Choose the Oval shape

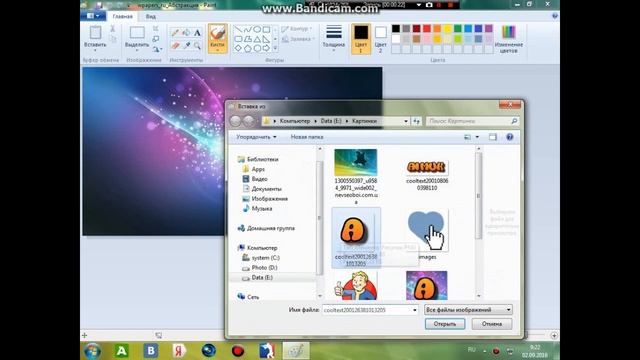[257, 30]
